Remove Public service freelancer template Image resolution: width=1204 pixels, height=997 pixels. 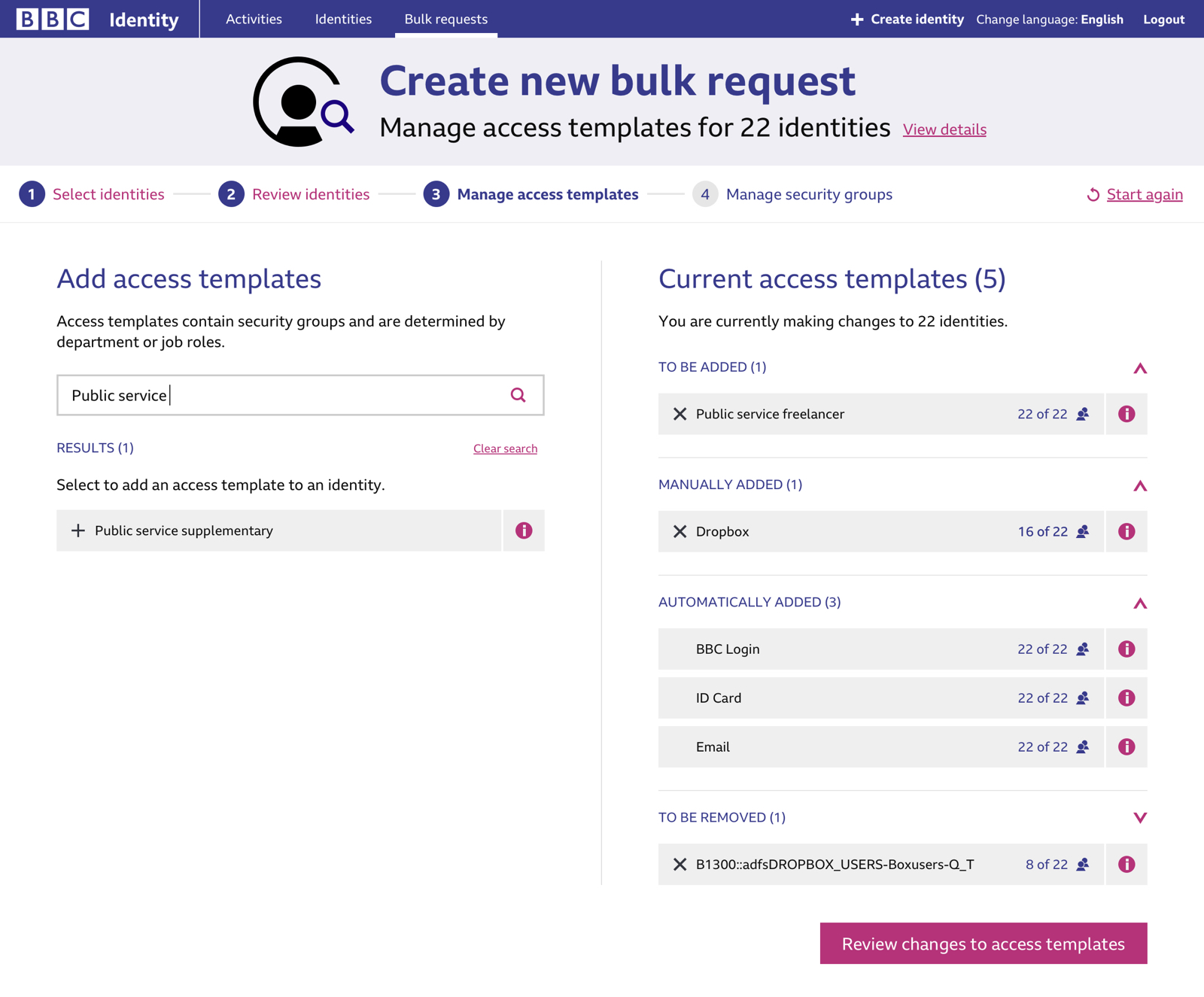[680, 414]
